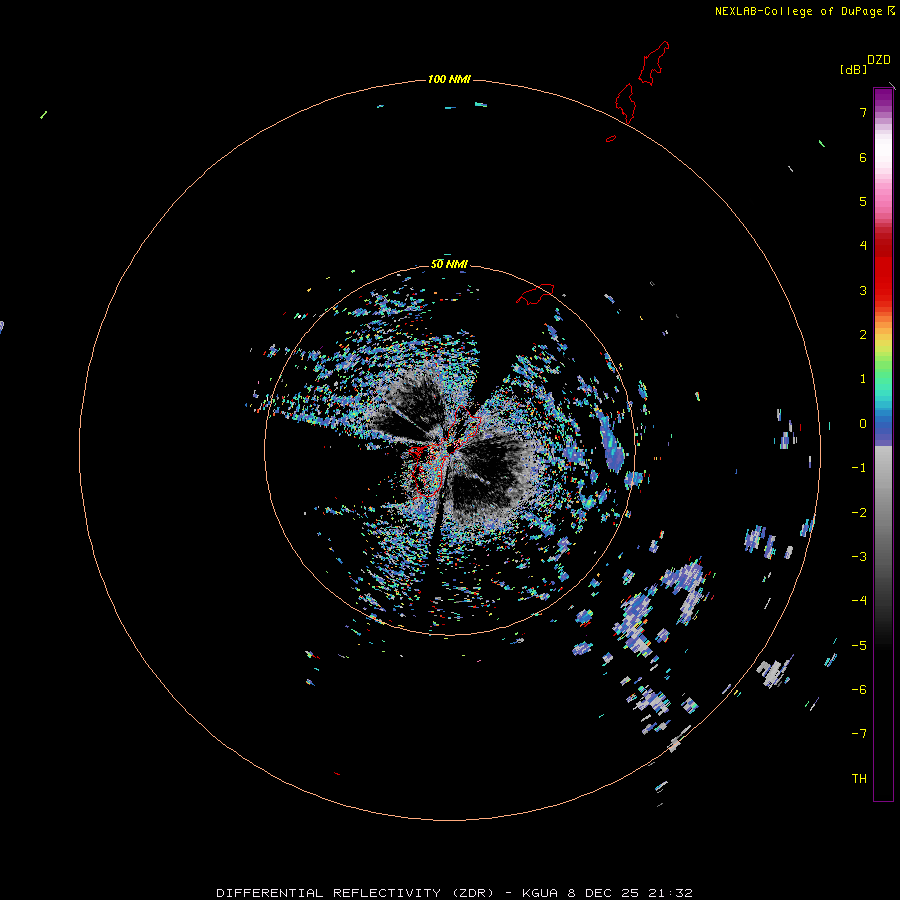This screenshot has width=900, height=900.
Task: Click the 3 value on the color scale
Action: [863, 290]
